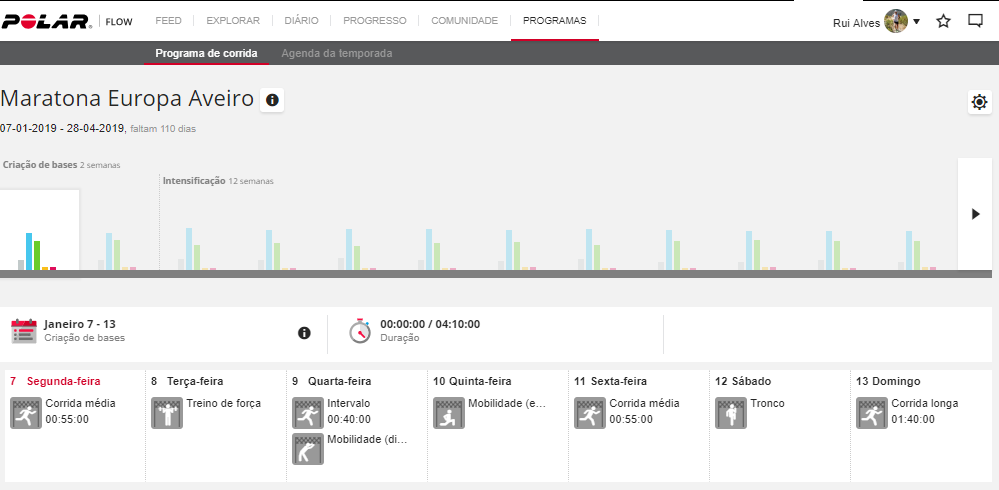Expand the Rui Alves profile dropdown arrow
999x490 pixels.
point(916,22)
